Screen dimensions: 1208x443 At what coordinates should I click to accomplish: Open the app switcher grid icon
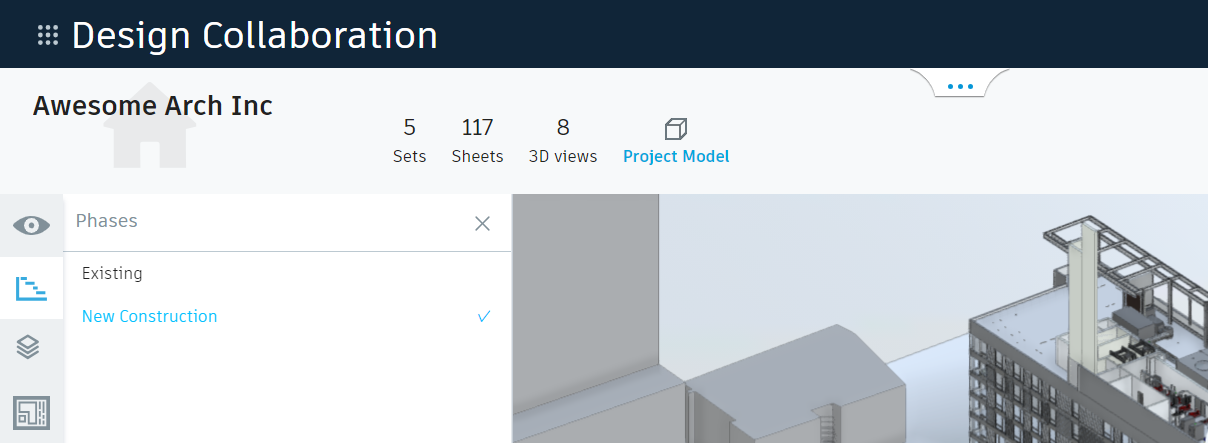(x=48, y=36)
